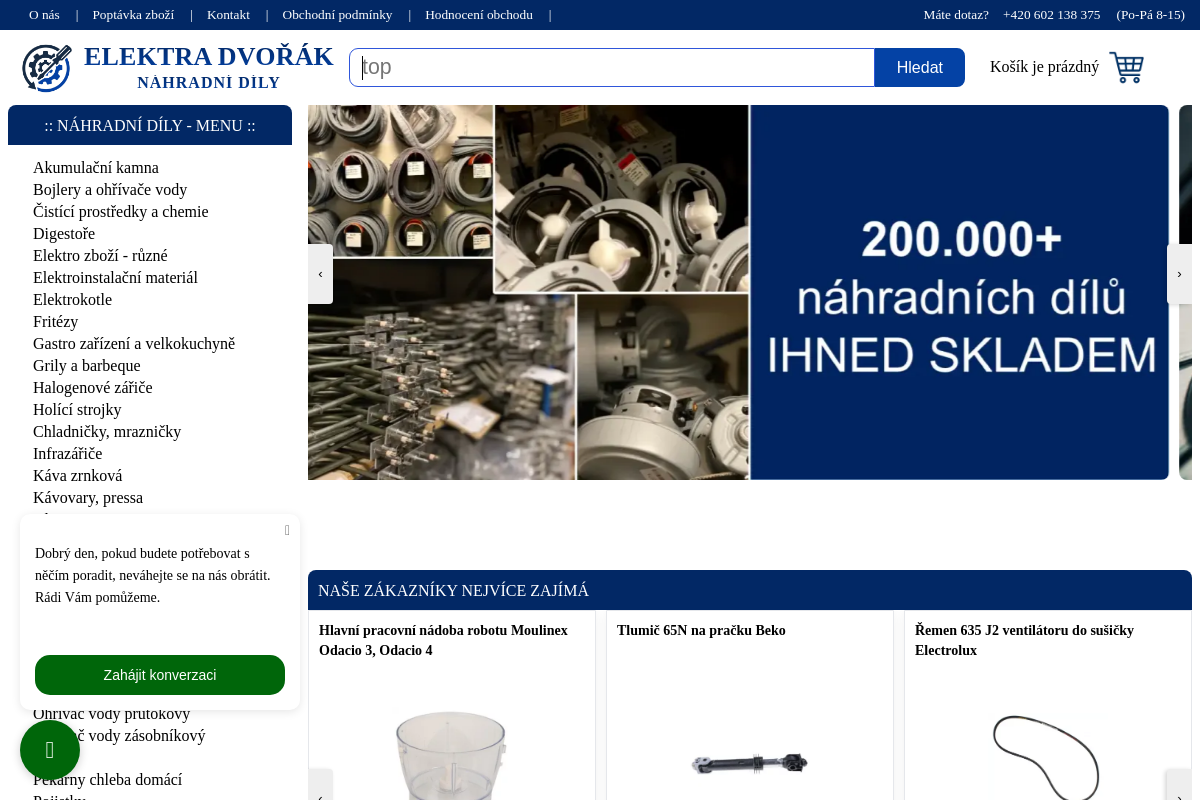Screen dimensions: 1200x800
Task: Select Infrazářiče category
Action: point(67,454)
